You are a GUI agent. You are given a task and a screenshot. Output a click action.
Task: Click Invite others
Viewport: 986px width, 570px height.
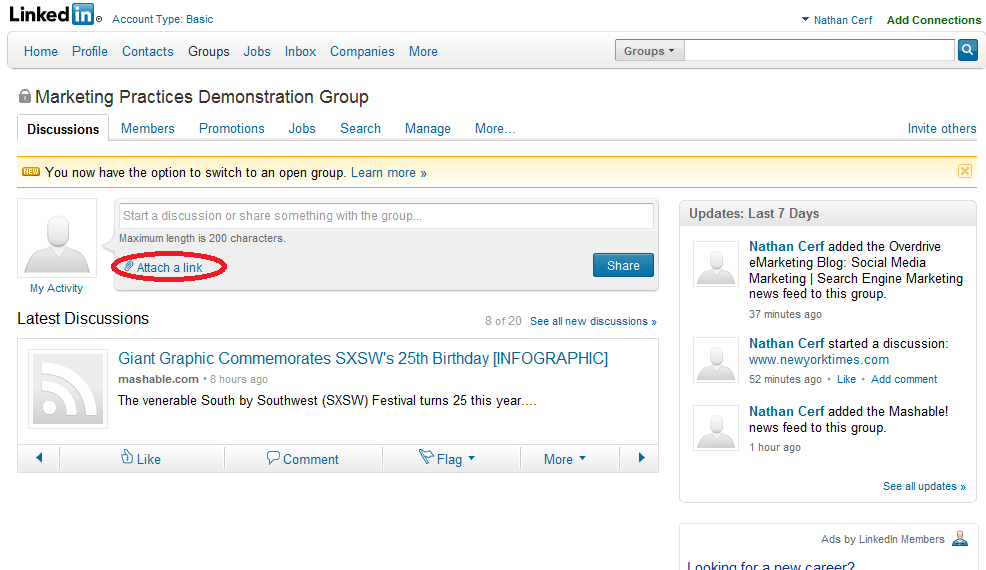pos(941,128)
